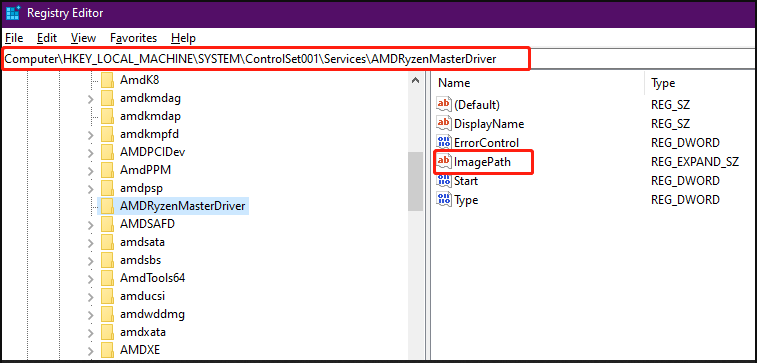Select the ErrorControl value name
This screenshot has height=363, width=757.
[487, 143]
